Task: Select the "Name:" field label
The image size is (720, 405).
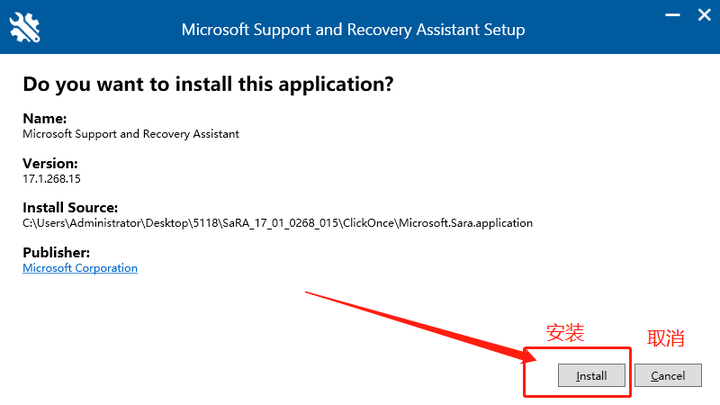Action: coord(46,118)
